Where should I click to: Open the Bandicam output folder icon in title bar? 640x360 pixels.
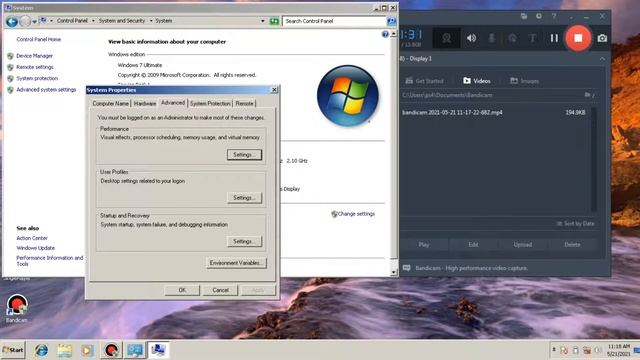524,16
